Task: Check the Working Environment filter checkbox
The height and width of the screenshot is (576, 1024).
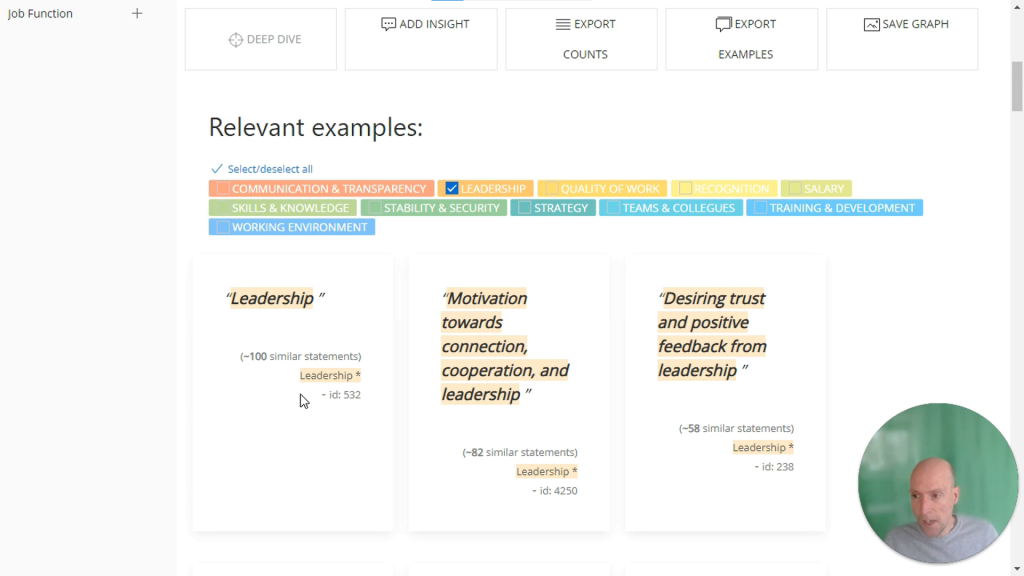Action: pyautogui.click(x=223, y=227)
